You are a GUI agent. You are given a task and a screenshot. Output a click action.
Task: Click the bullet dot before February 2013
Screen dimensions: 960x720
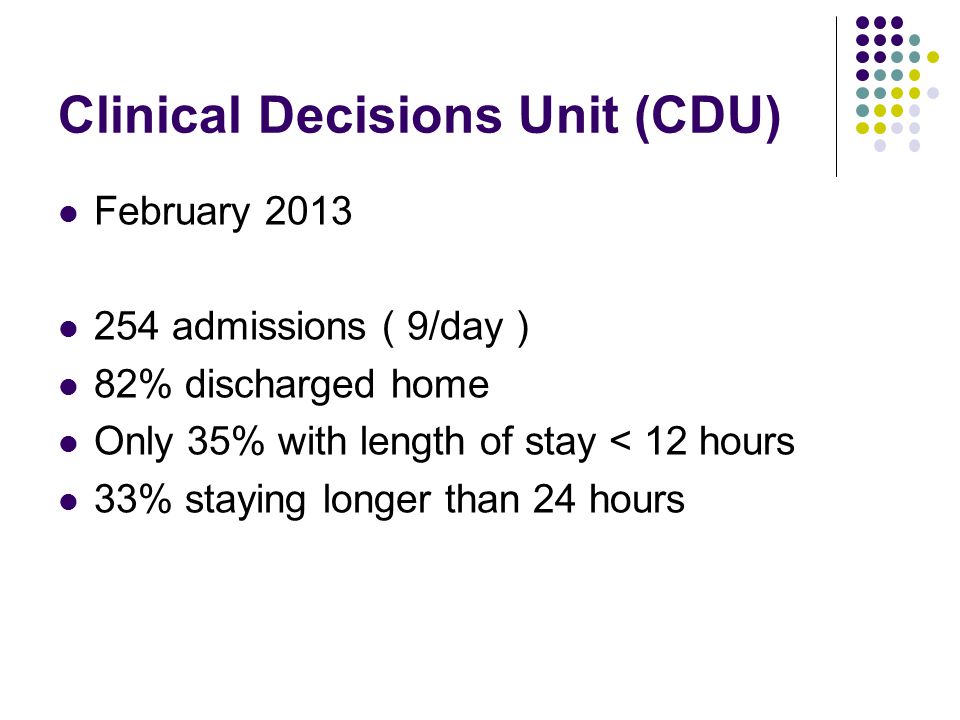[x=69, y=214]
